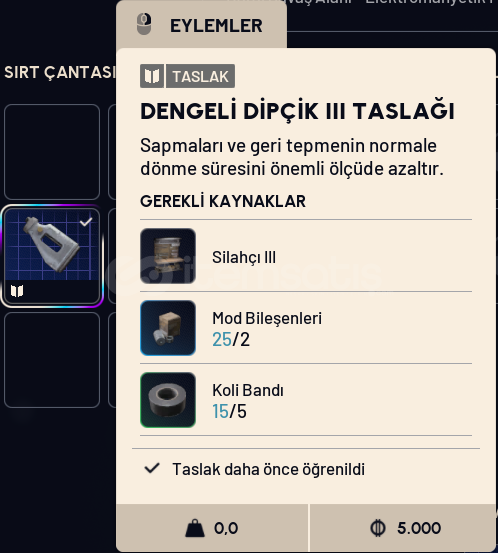
Task: Click the coin currency icon near 5.000
Action: (378, 528)
